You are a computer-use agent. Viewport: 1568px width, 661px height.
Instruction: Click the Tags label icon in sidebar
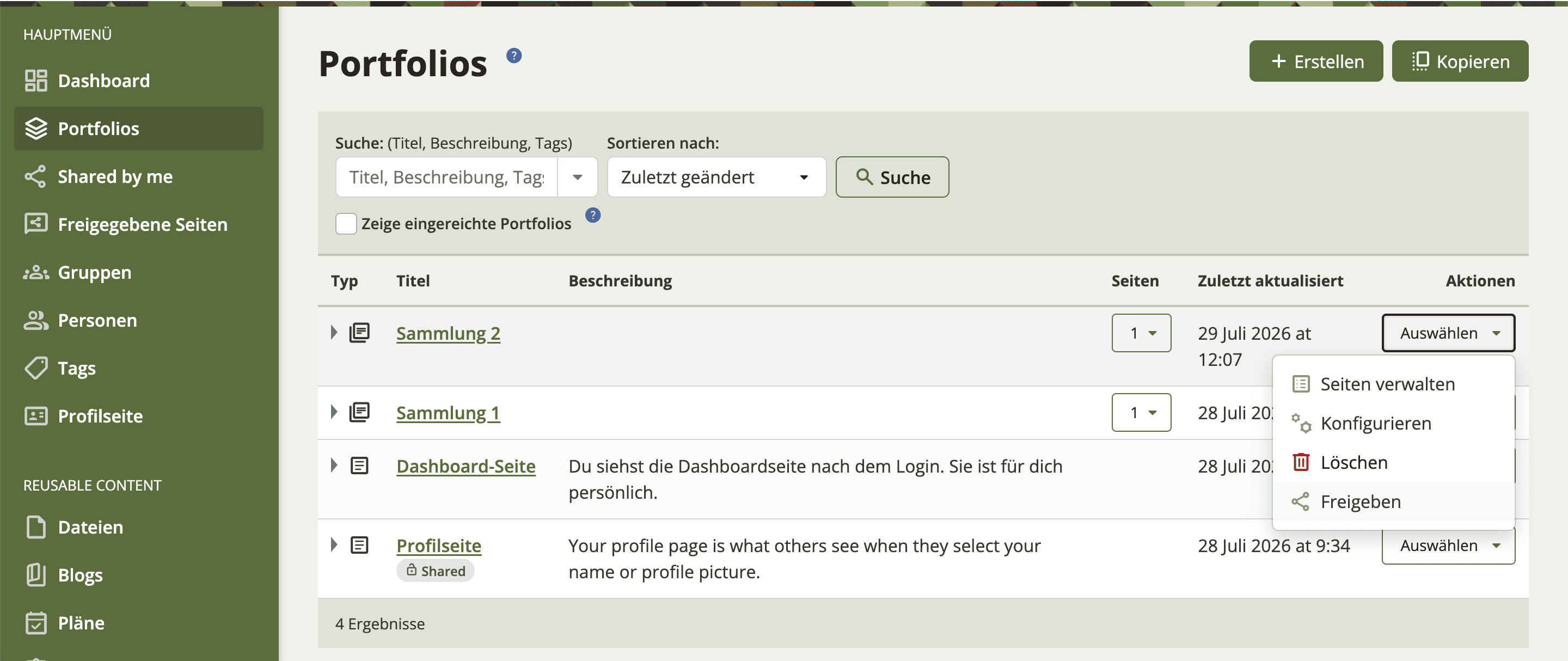[36, 368]
